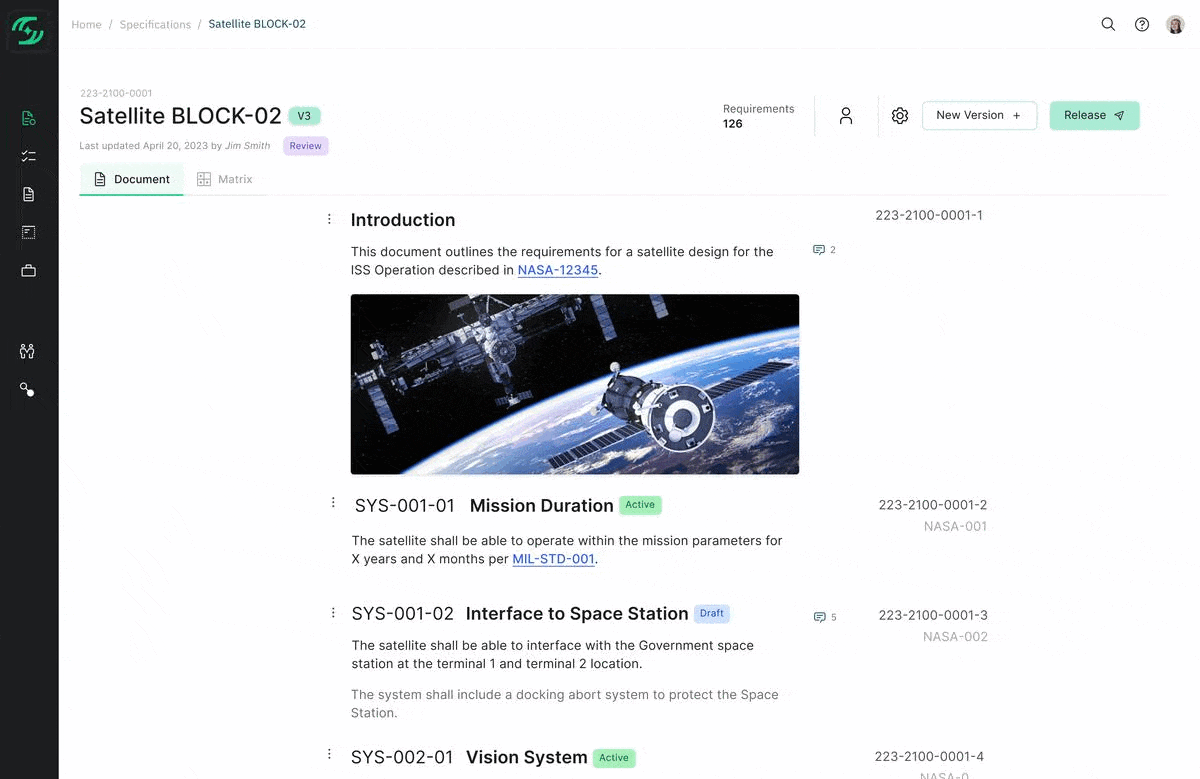Open the people/team icon in sidebar
This screenshot has width=1200, height=779.
tap(27, 351)
